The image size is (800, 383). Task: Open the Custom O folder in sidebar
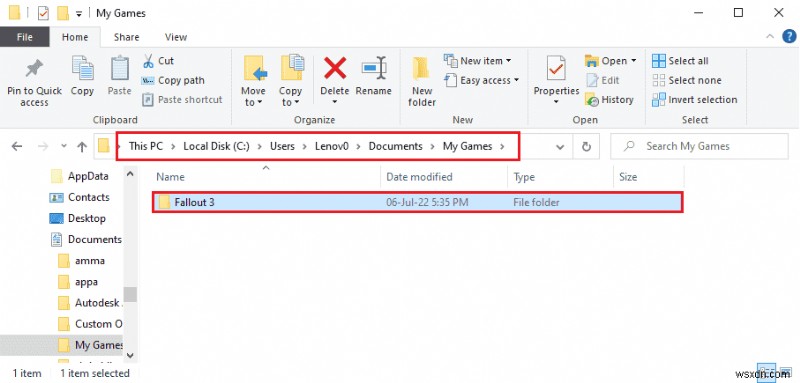coord(89,324)
